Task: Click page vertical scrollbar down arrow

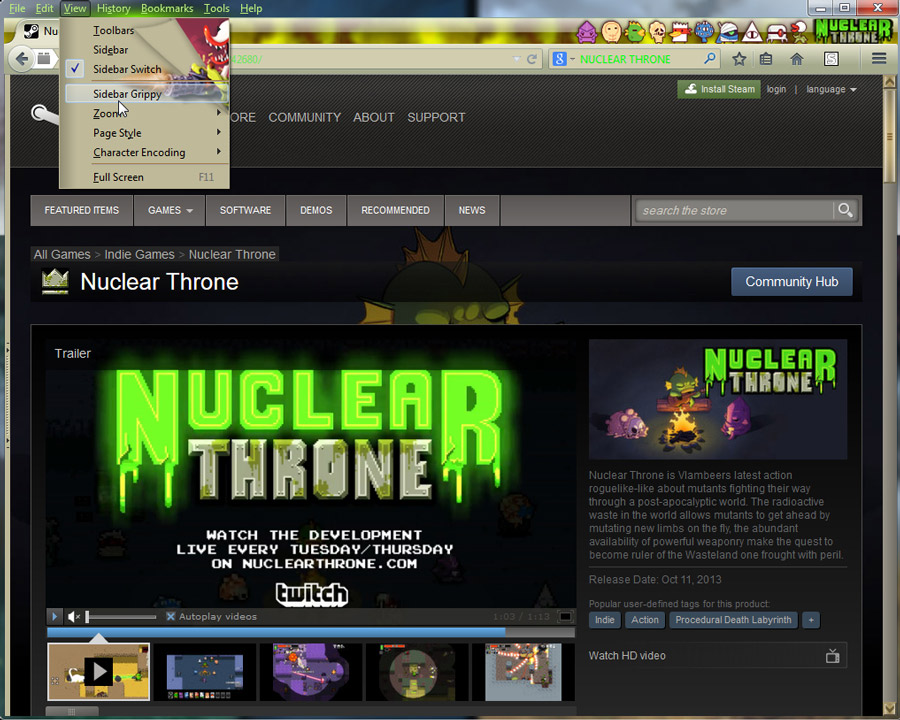Action: [x=890, y=708]
